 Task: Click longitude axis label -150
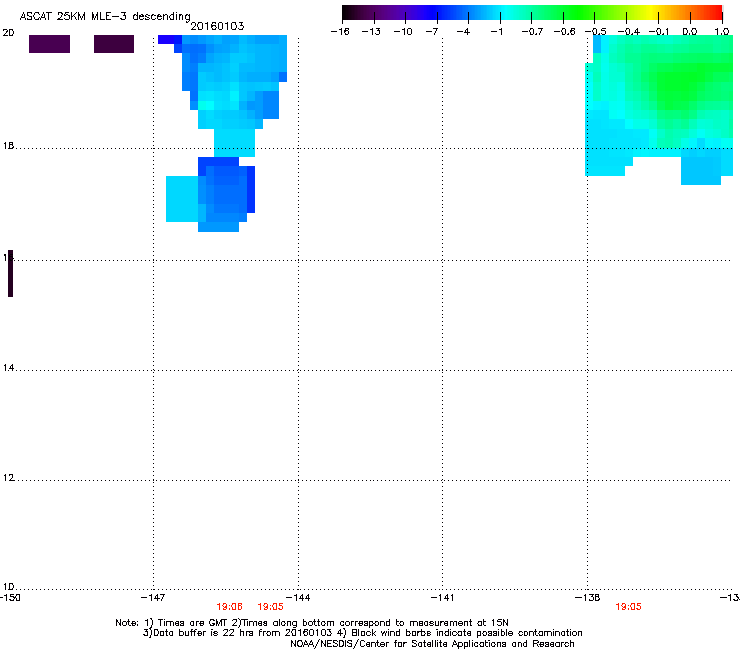tap(10, 598)
